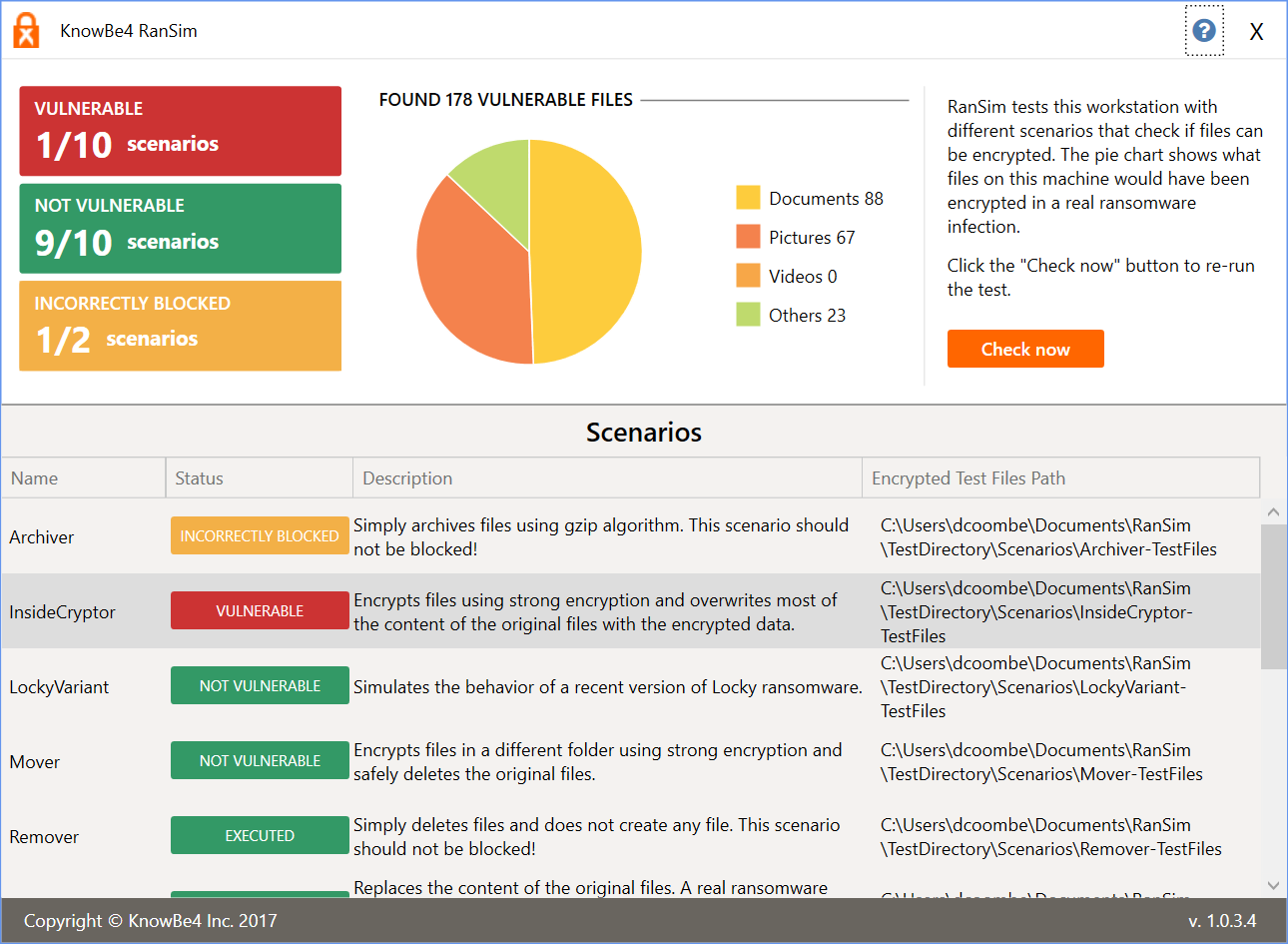Click the Documents 88 legend label
Screen dimensions: 1288x944
(826, 199)
